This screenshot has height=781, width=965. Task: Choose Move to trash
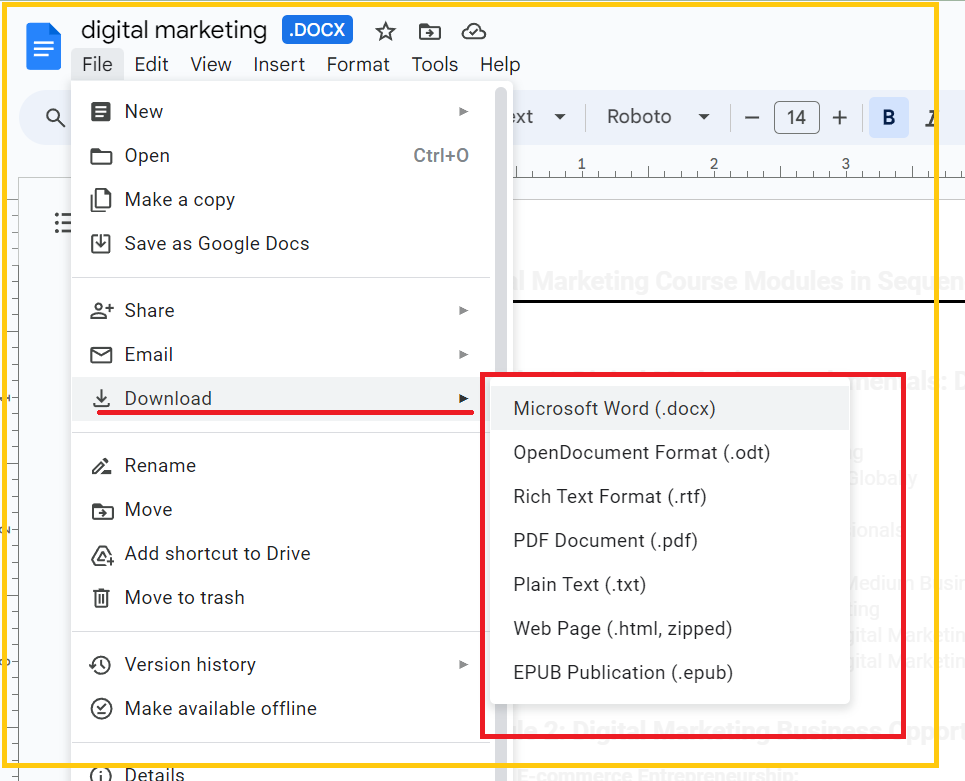(x=281, y=598)
